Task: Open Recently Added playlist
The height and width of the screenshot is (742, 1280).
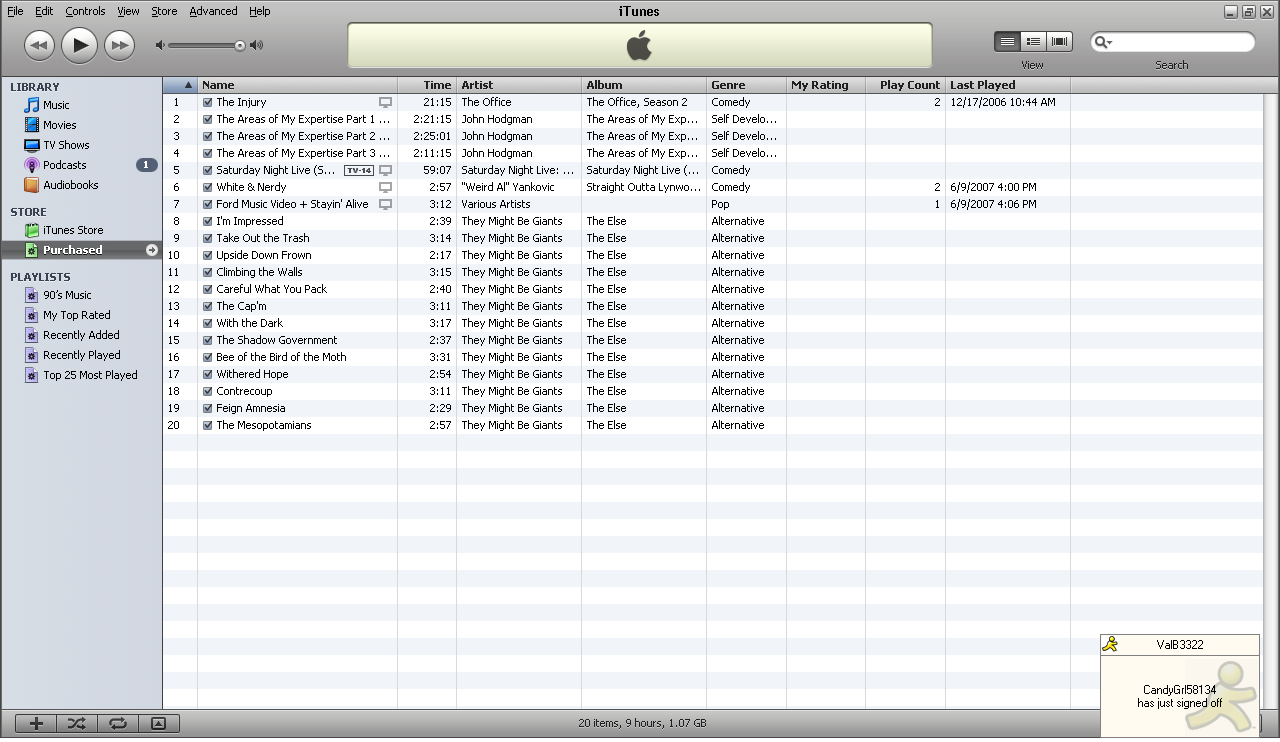Action: click(x=81, y=335)
